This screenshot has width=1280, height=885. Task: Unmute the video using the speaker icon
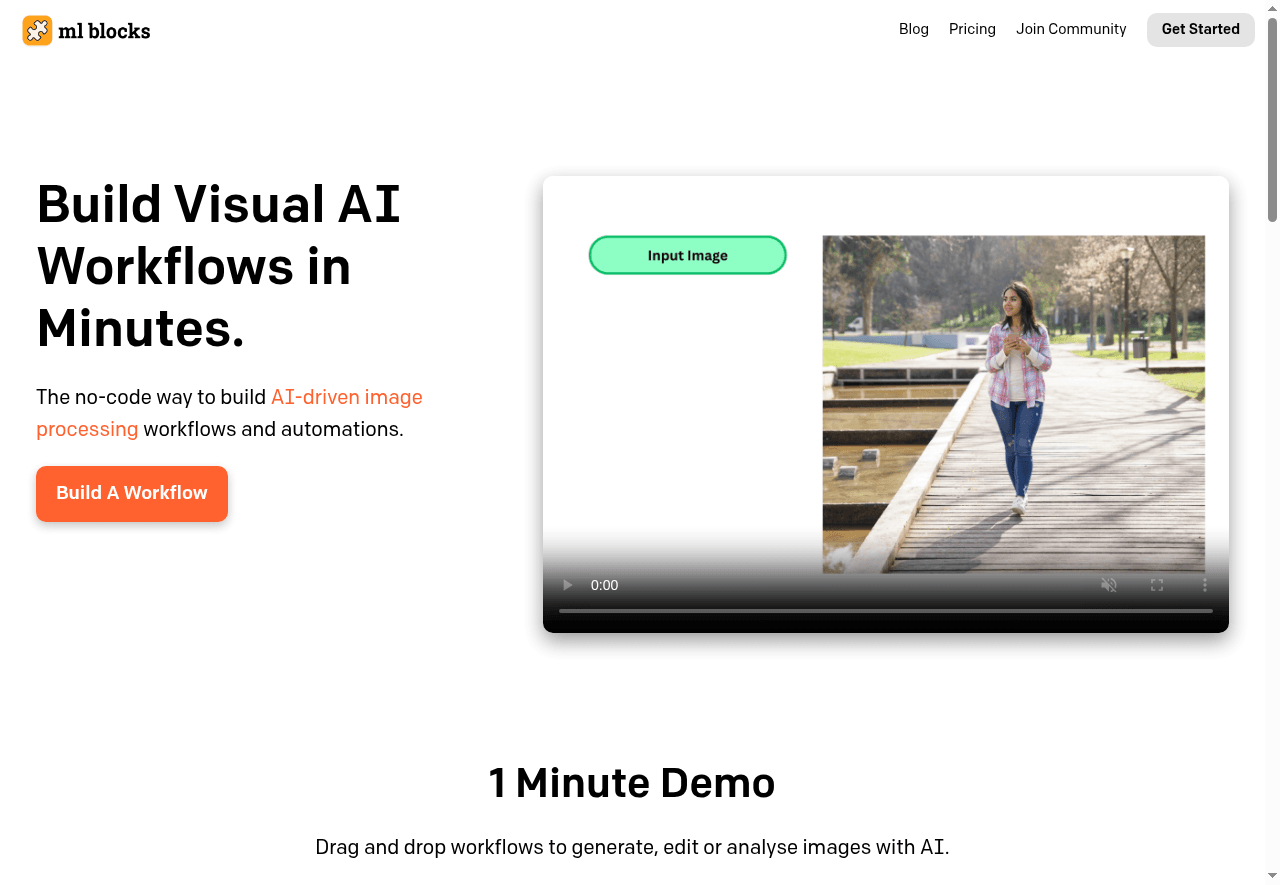pos(1108,585)
